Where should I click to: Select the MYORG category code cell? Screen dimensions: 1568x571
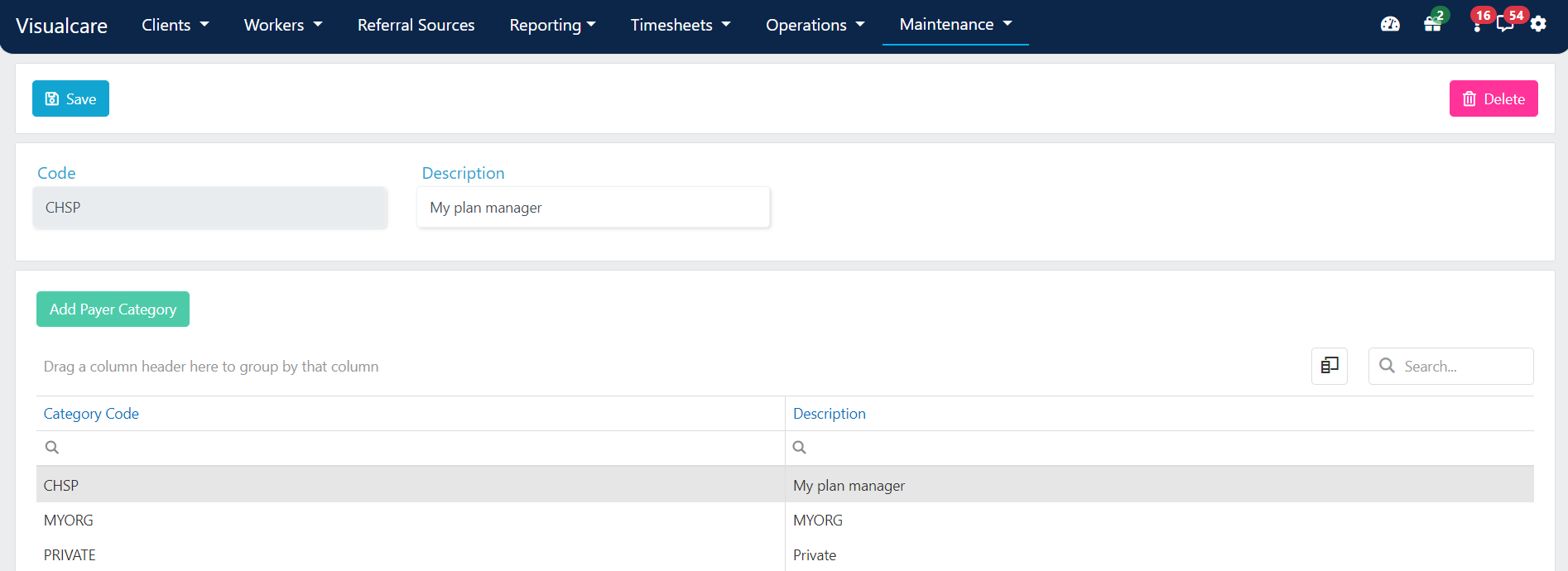click(x=411, y=520)
